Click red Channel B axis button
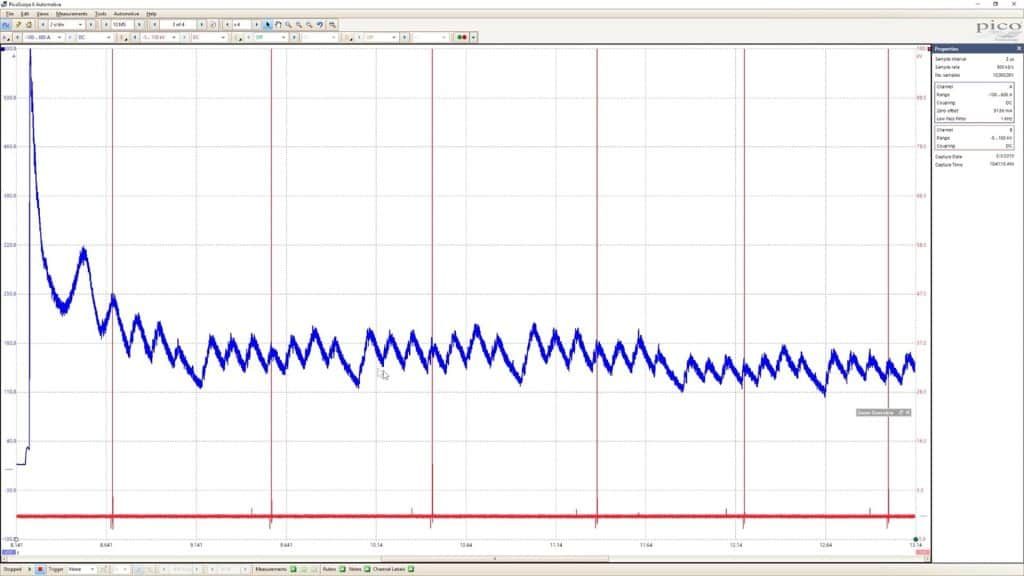The height and width of the screenshot is (576, 1024). click(x=922, y=552)
